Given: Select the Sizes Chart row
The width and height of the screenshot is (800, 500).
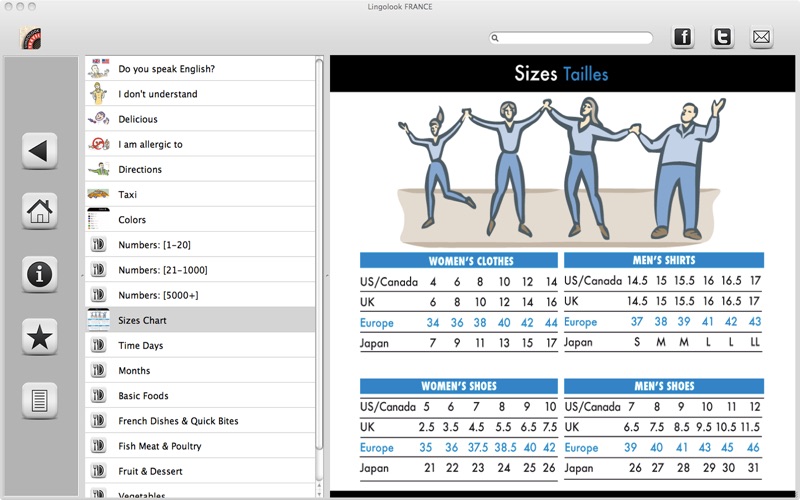Looking at the screenshot, I should coord(200,320).
